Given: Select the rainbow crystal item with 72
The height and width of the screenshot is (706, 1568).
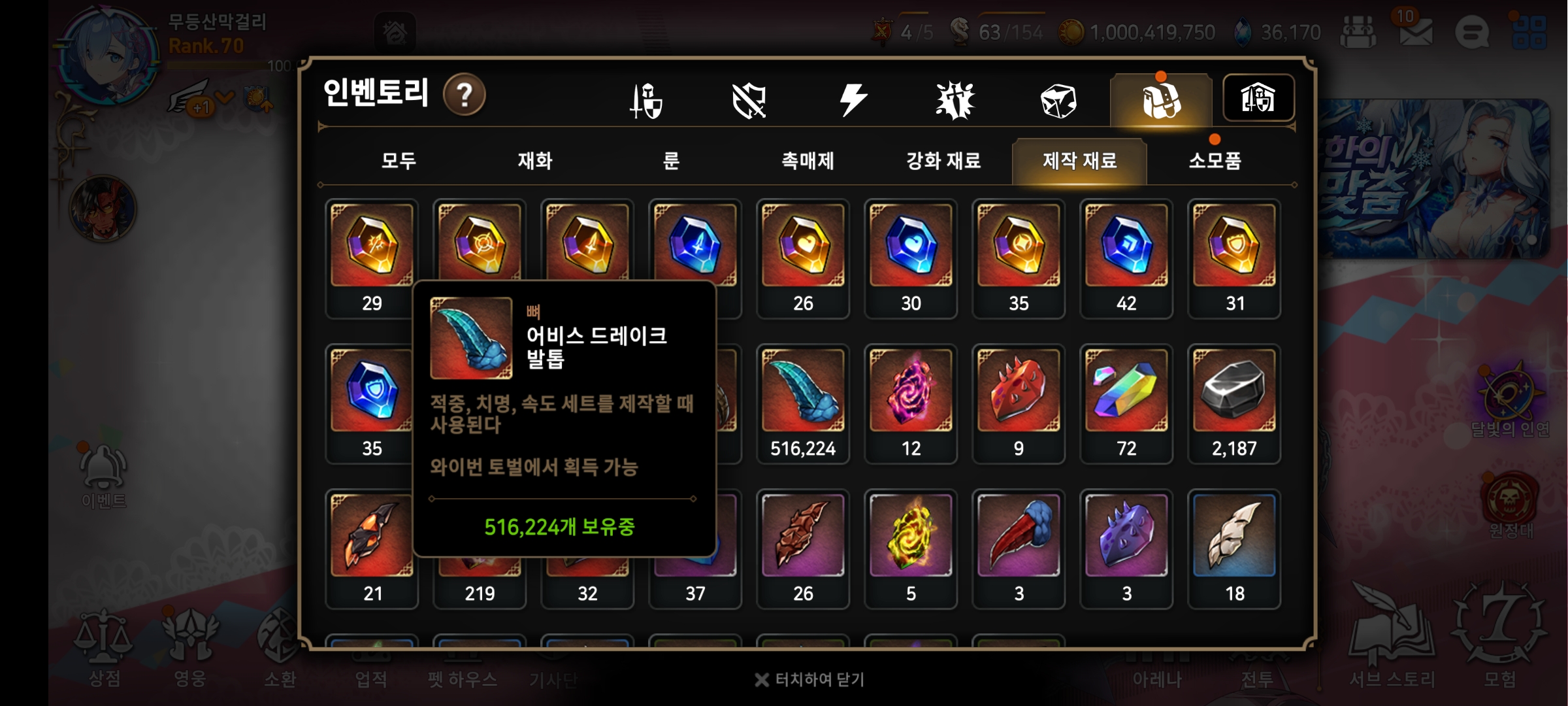Looking at the screenshot, I should coord(1126,404).
